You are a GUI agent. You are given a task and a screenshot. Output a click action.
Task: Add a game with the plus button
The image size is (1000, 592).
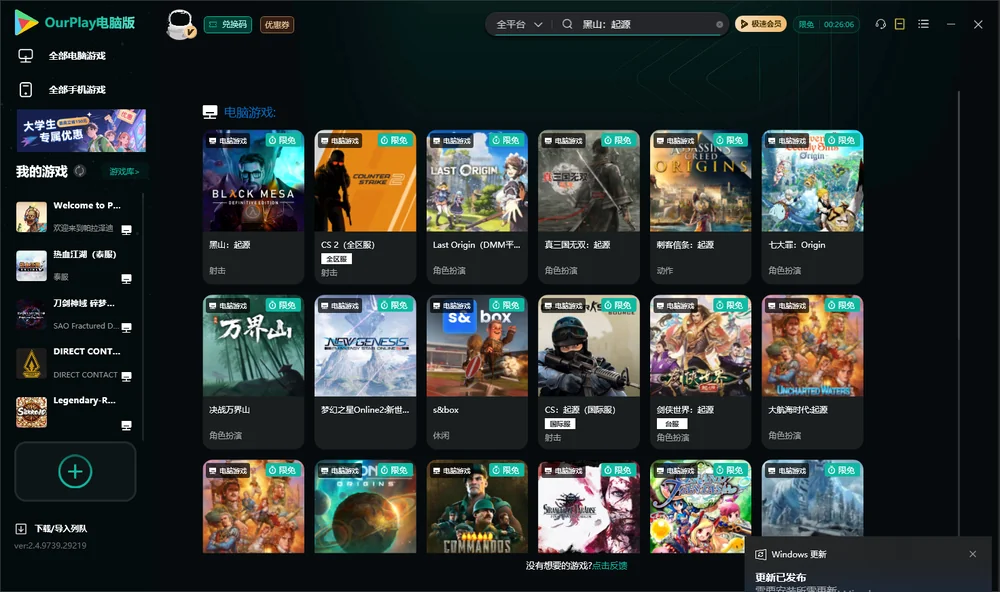(75, 471)
